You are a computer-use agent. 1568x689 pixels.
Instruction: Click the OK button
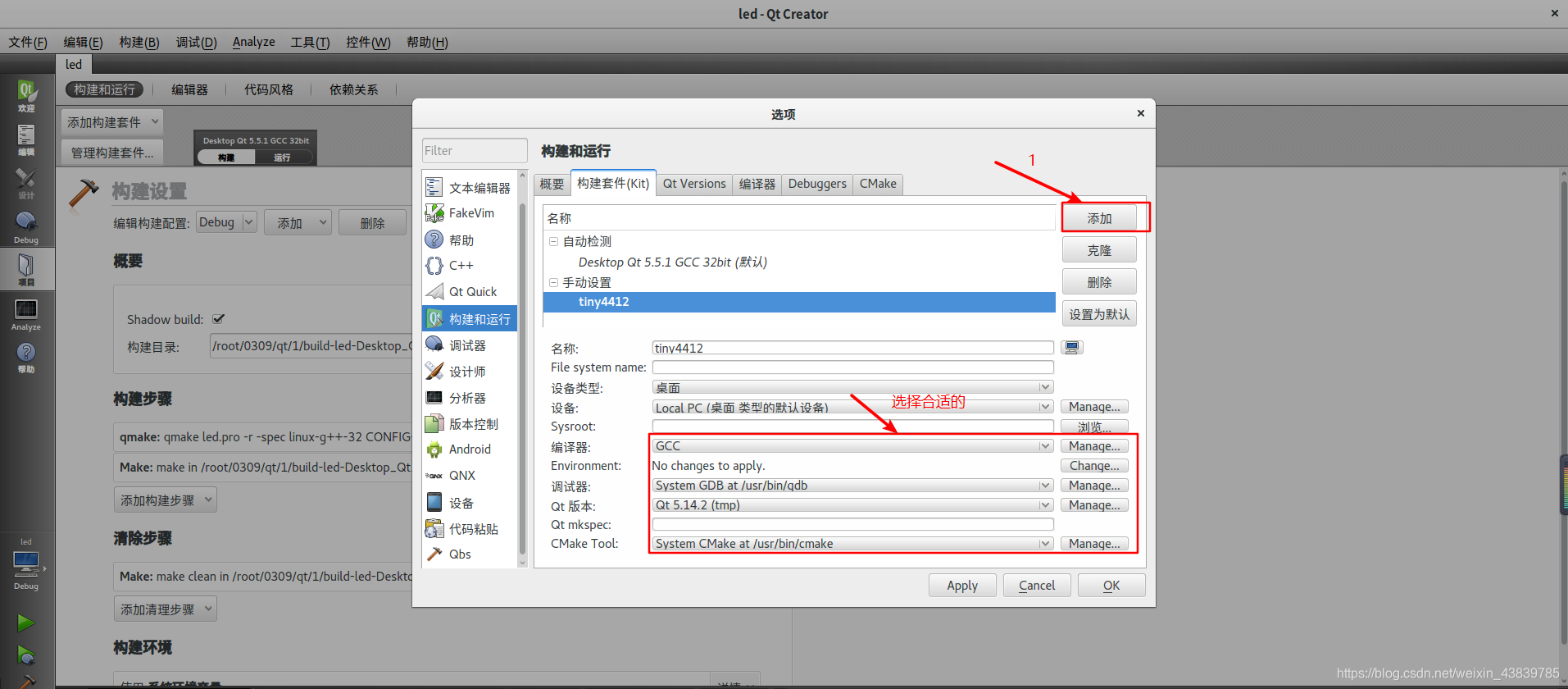(1111, 586)
